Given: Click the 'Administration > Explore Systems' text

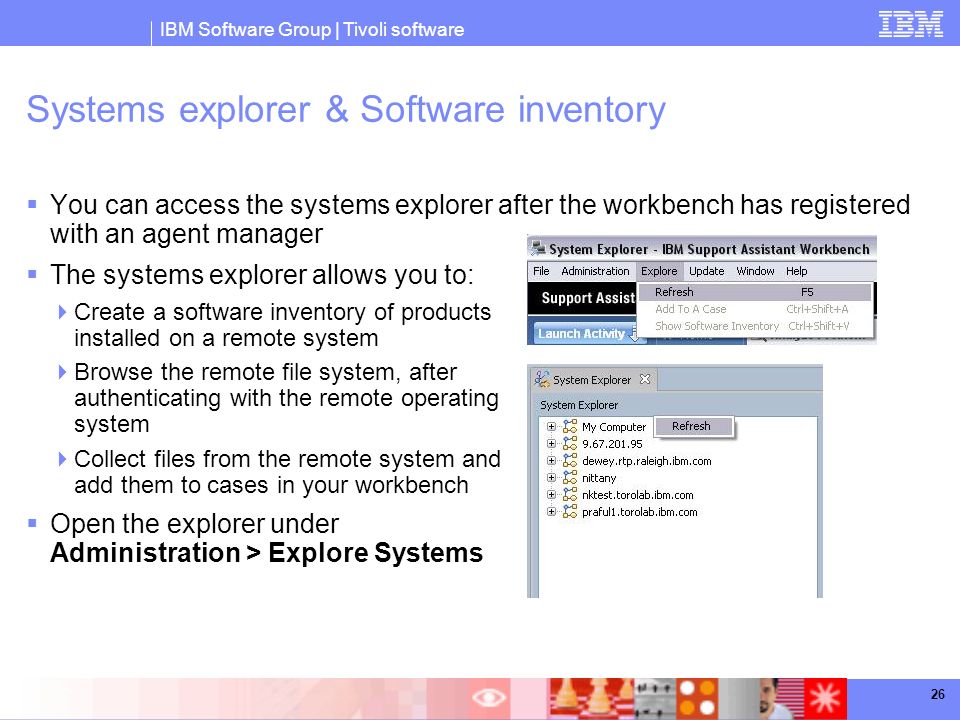Looking at the screenshot, I should (x=266, y=553).
